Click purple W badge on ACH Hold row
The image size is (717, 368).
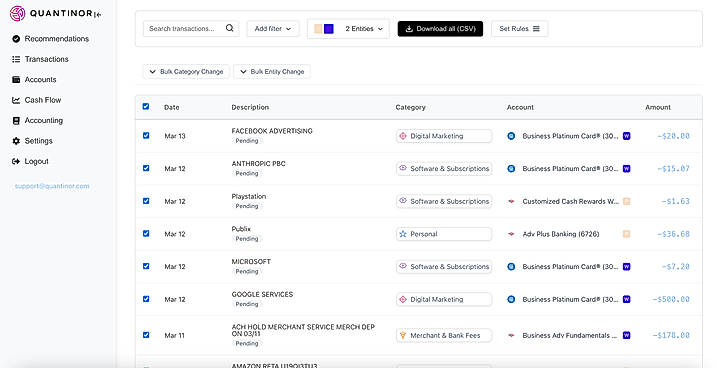626,335
